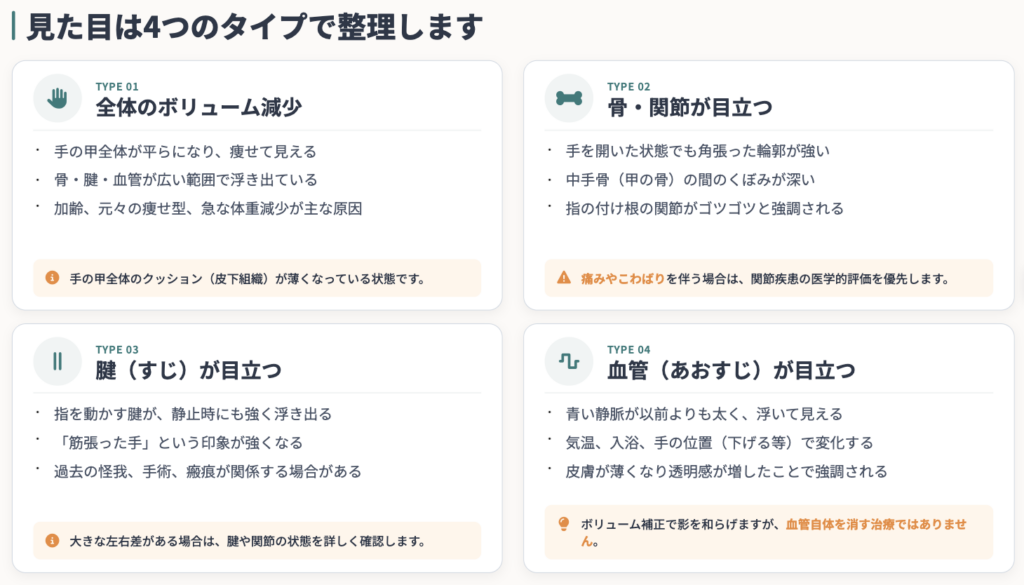1024x585 pixels.
Task: Select the 骨・関節が目立つ heading
Action: pos(690,107)
